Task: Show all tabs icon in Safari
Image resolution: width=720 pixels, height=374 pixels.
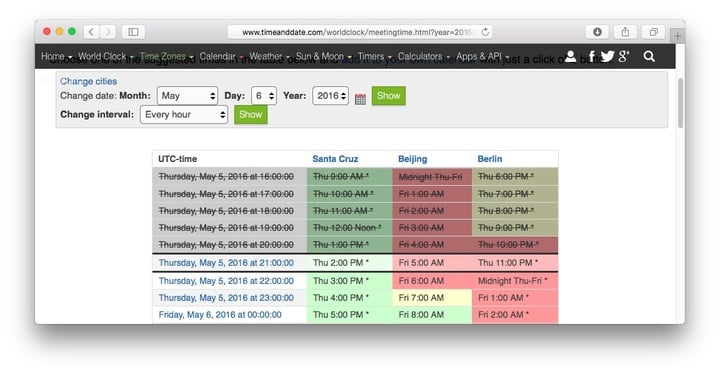Action: [x=653, y=32]
